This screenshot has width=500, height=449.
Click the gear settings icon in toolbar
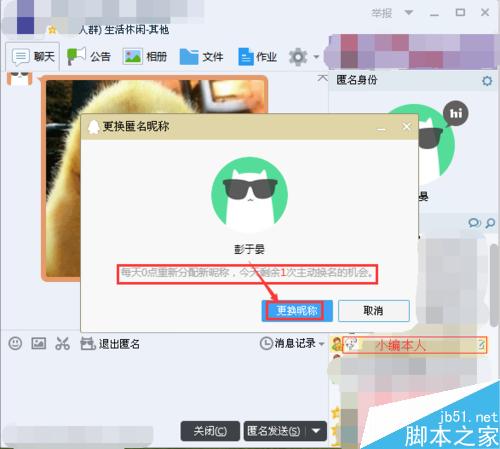[x=298, y=57]
